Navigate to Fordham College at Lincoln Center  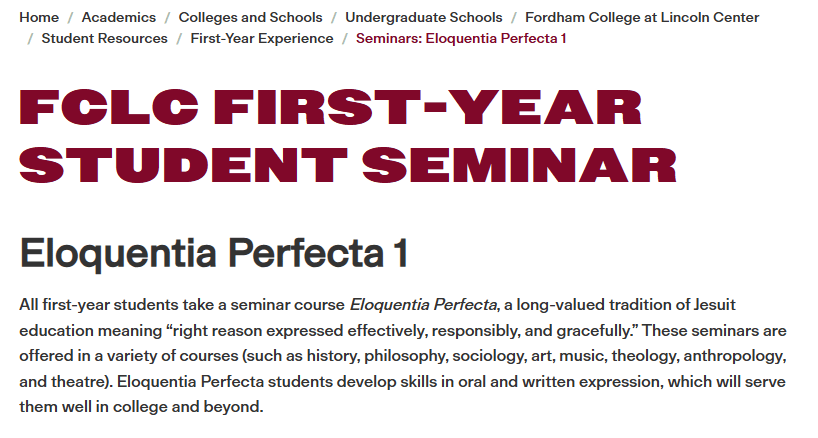click(x=641, y=17)
